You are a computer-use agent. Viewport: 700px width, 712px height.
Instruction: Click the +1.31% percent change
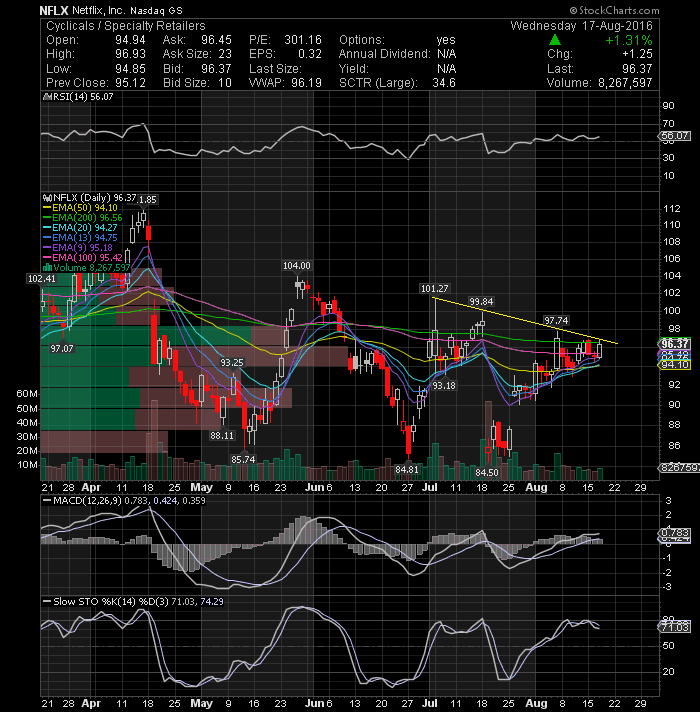(x=628, y=40)
